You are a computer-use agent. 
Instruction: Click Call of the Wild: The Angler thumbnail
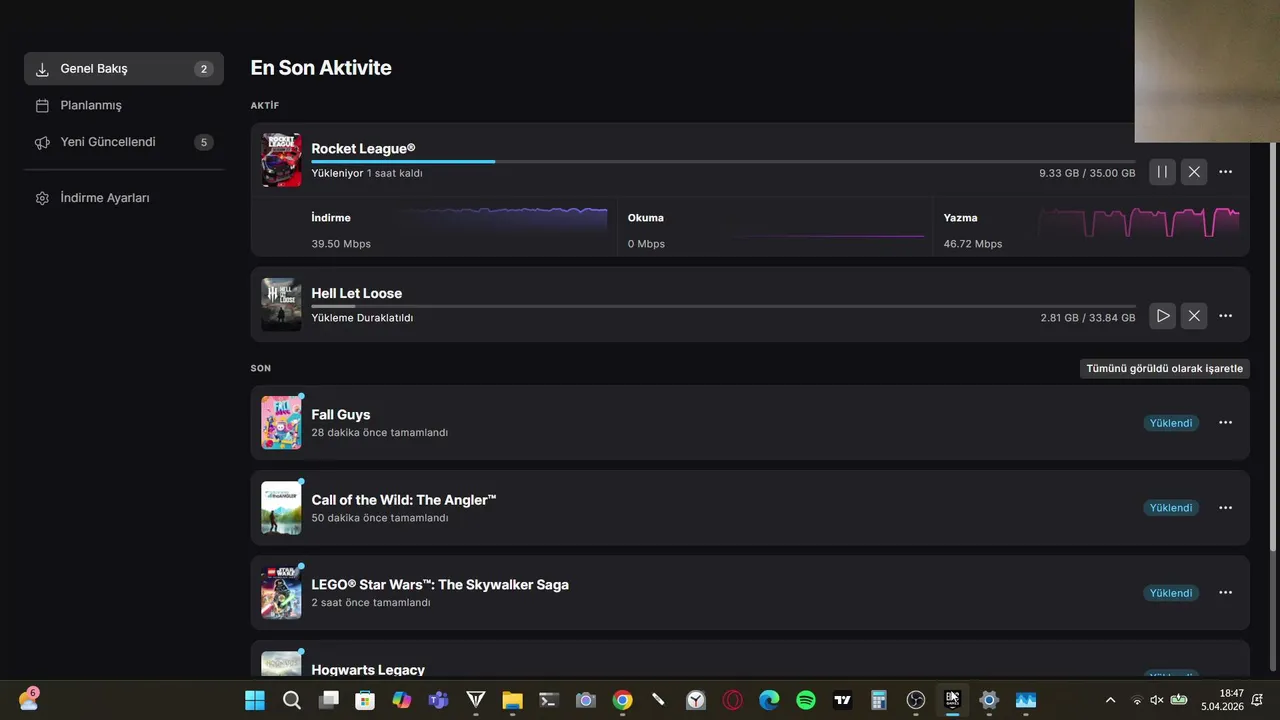281,508
